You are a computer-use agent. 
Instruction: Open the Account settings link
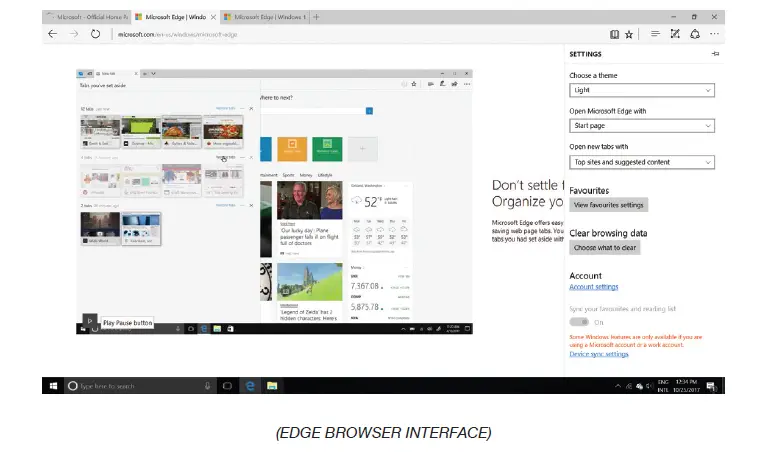(593, 287)
